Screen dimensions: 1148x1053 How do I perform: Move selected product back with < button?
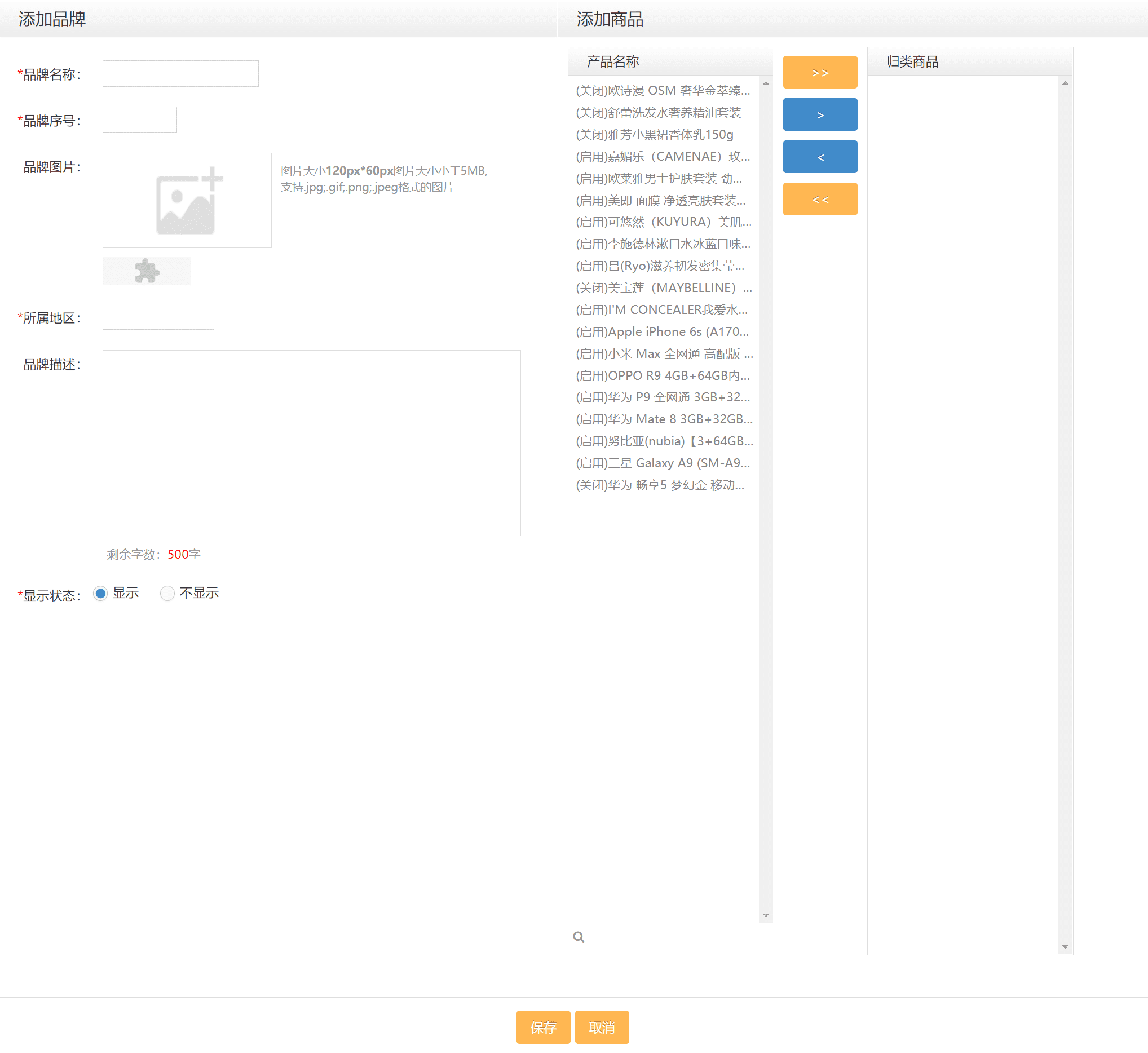pos(820,157)
